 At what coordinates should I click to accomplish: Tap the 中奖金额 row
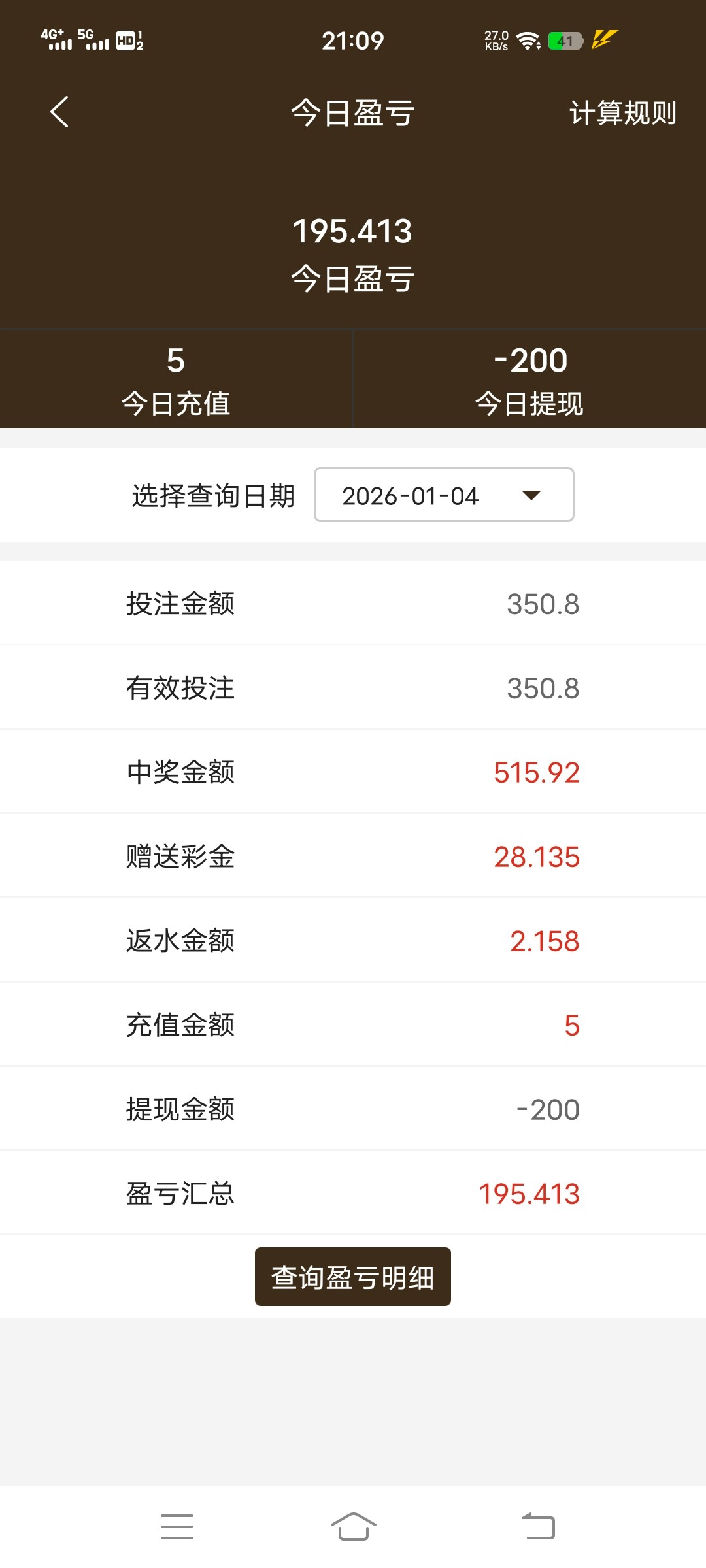(353, 772)
